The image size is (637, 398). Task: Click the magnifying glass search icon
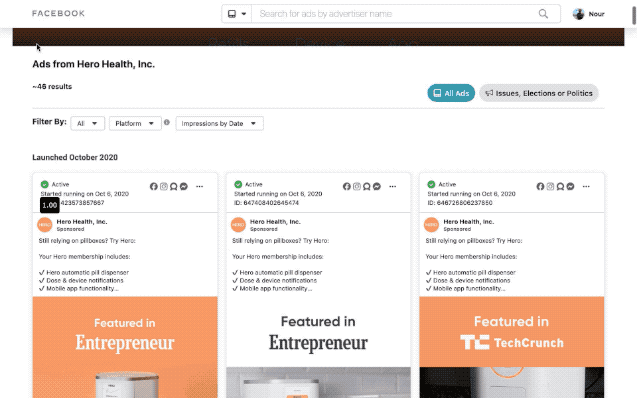point(543,14)
